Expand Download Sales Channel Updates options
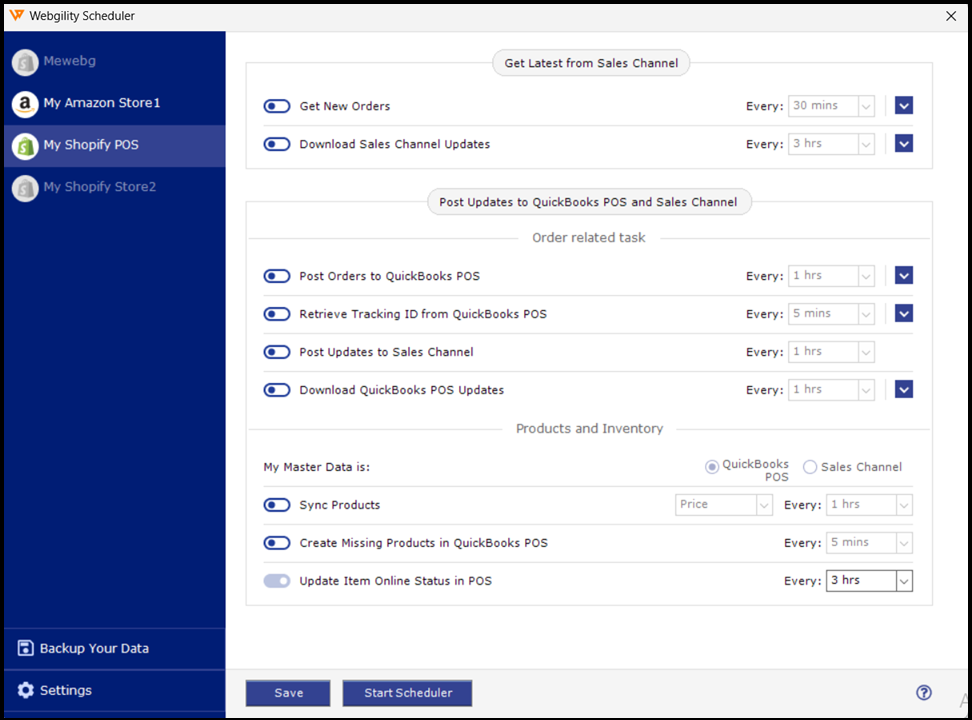This screenshot has width=972, height=720. pyautogui.click(x=903, y=143)
